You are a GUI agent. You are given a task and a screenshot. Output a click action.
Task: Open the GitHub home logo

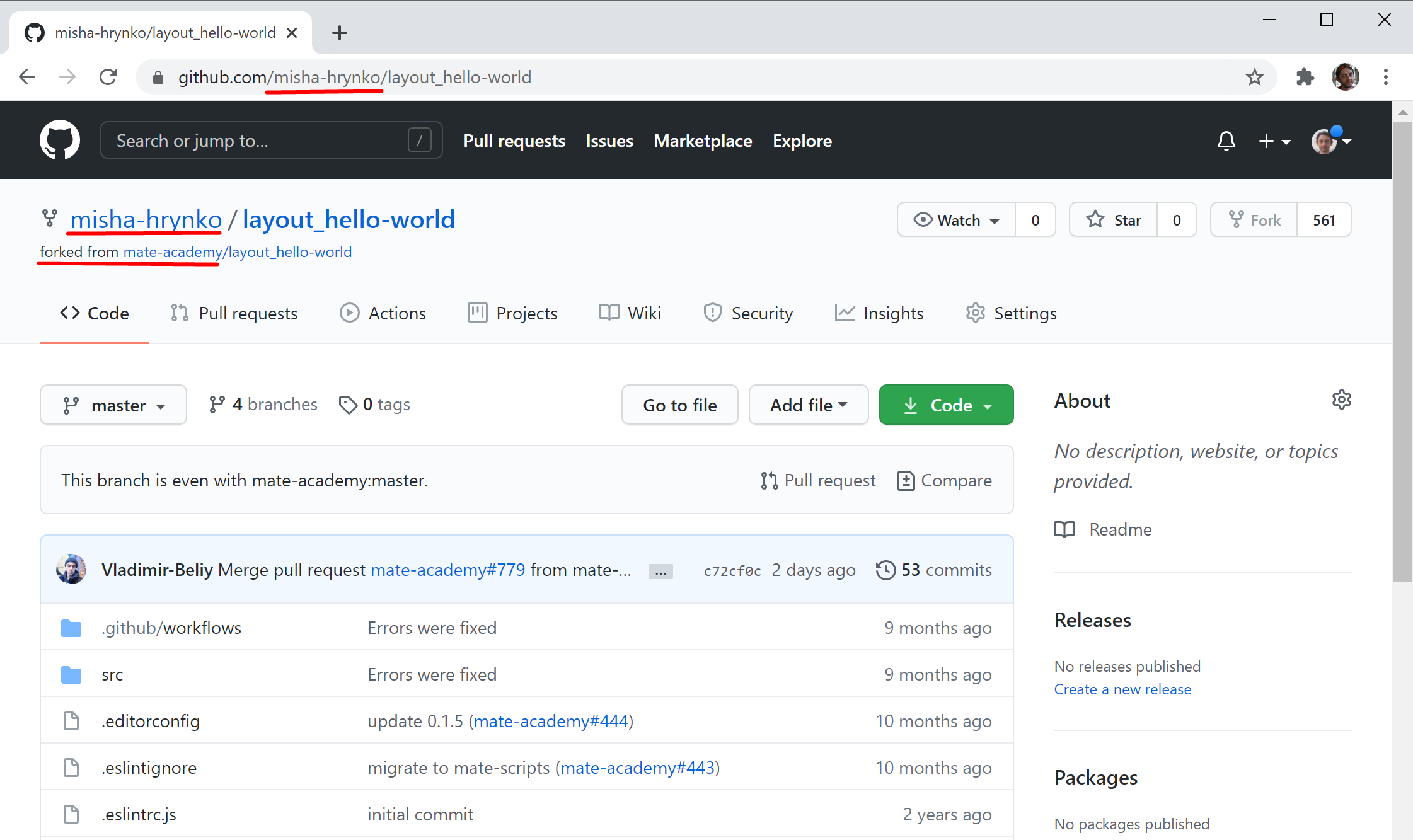60,140
